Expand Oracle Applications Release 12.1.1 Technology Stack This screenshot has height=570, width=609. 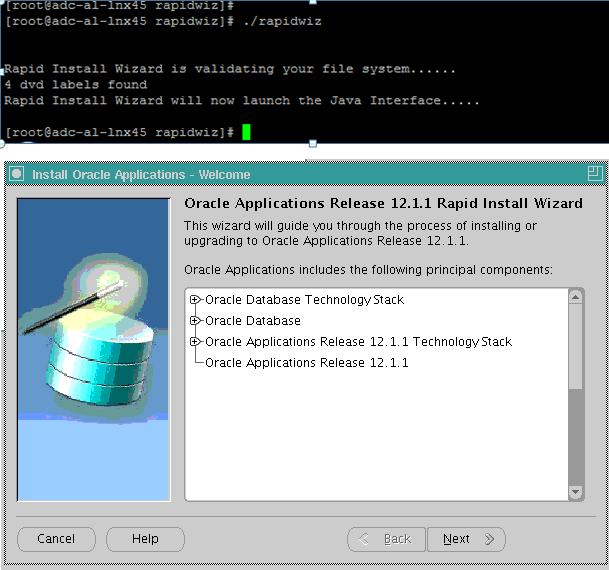(x=195, y=342)
